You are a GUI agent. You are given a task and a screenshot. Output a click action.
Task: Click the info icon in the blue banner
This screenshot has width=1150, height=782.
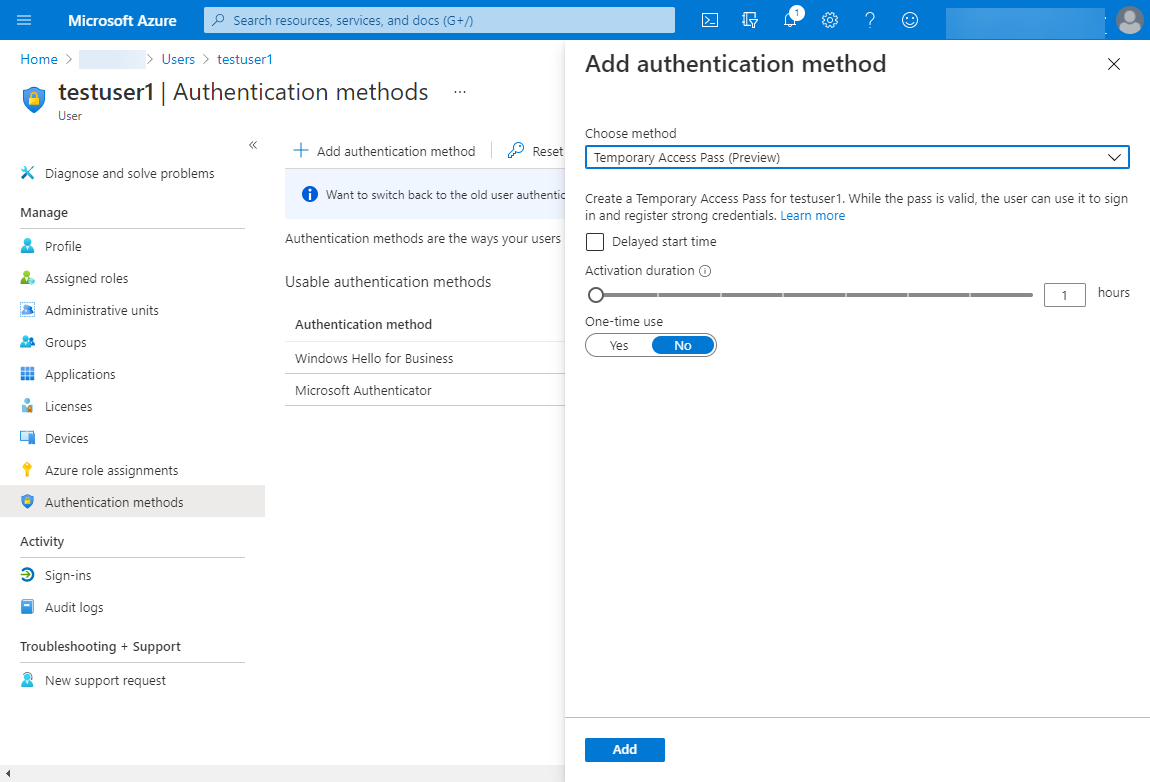click(x=310, y=194)
